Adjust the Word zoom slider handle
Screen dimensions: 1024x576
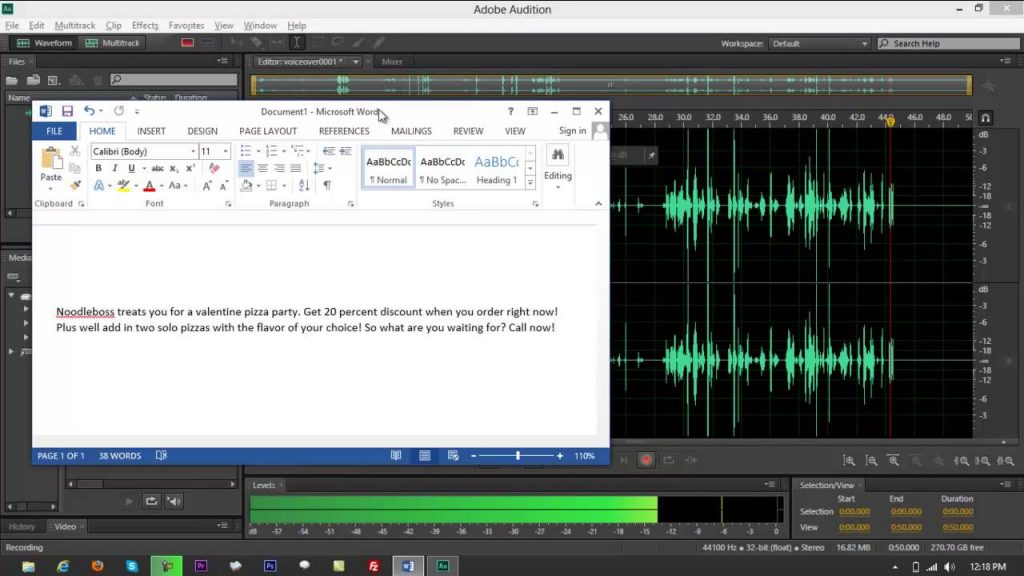click(517, 456)
